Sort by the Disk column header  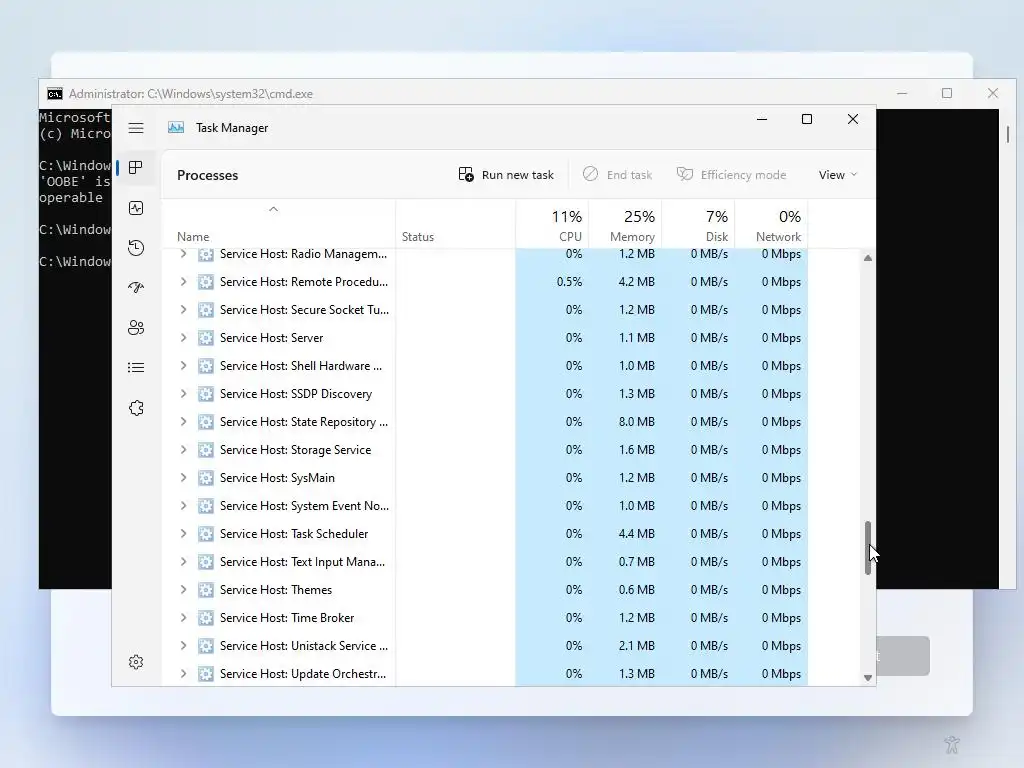coord(698,224)
